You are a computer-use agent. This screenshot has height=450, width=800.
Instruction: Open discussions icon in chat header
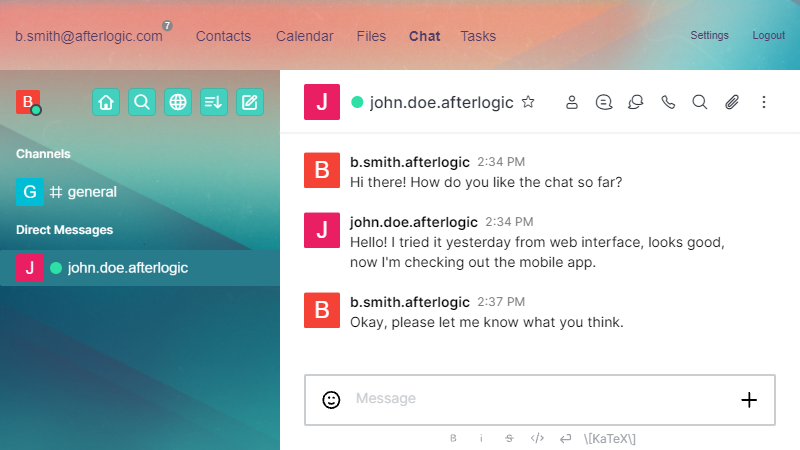(x=636, y=102)
